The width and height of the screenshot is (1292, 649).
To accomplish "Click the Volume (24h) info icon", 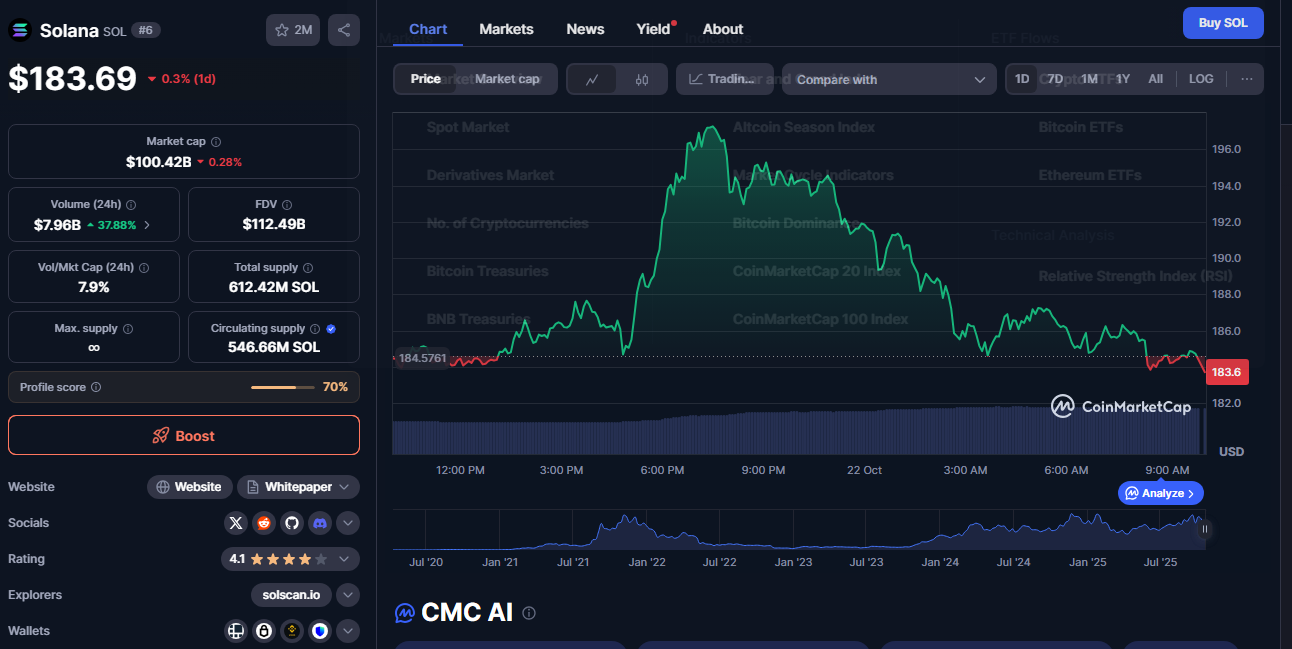I will (131, 205).
